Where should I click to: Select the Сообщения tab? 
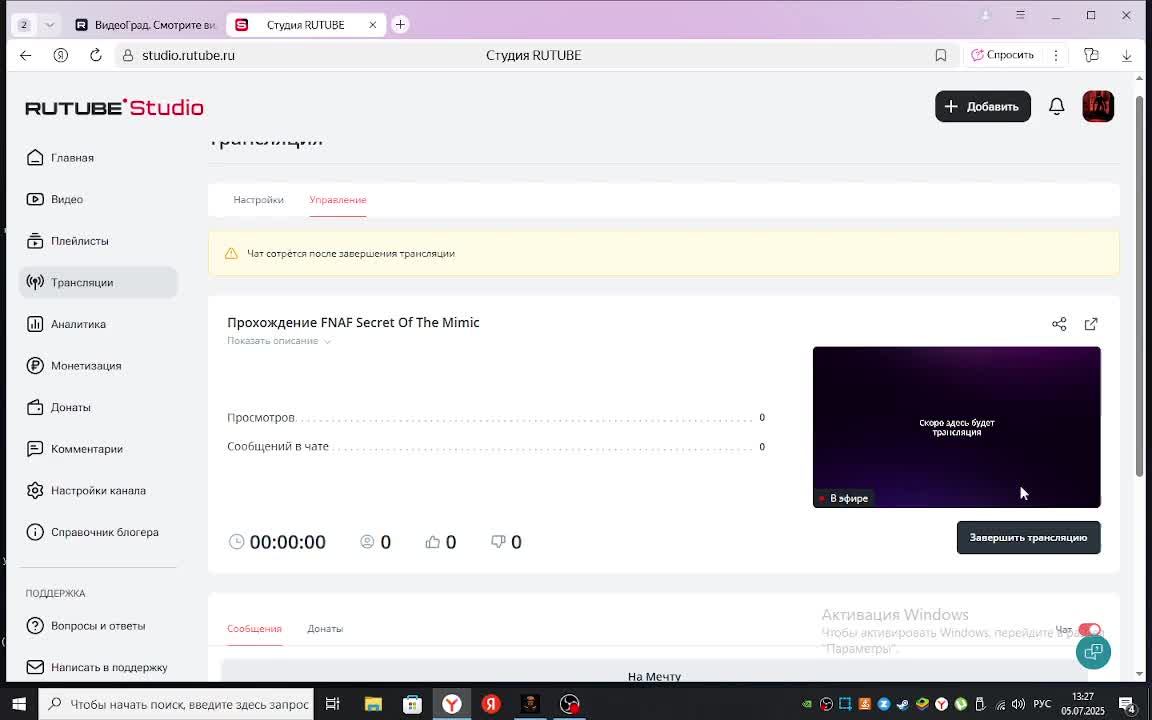click(254, 629)
